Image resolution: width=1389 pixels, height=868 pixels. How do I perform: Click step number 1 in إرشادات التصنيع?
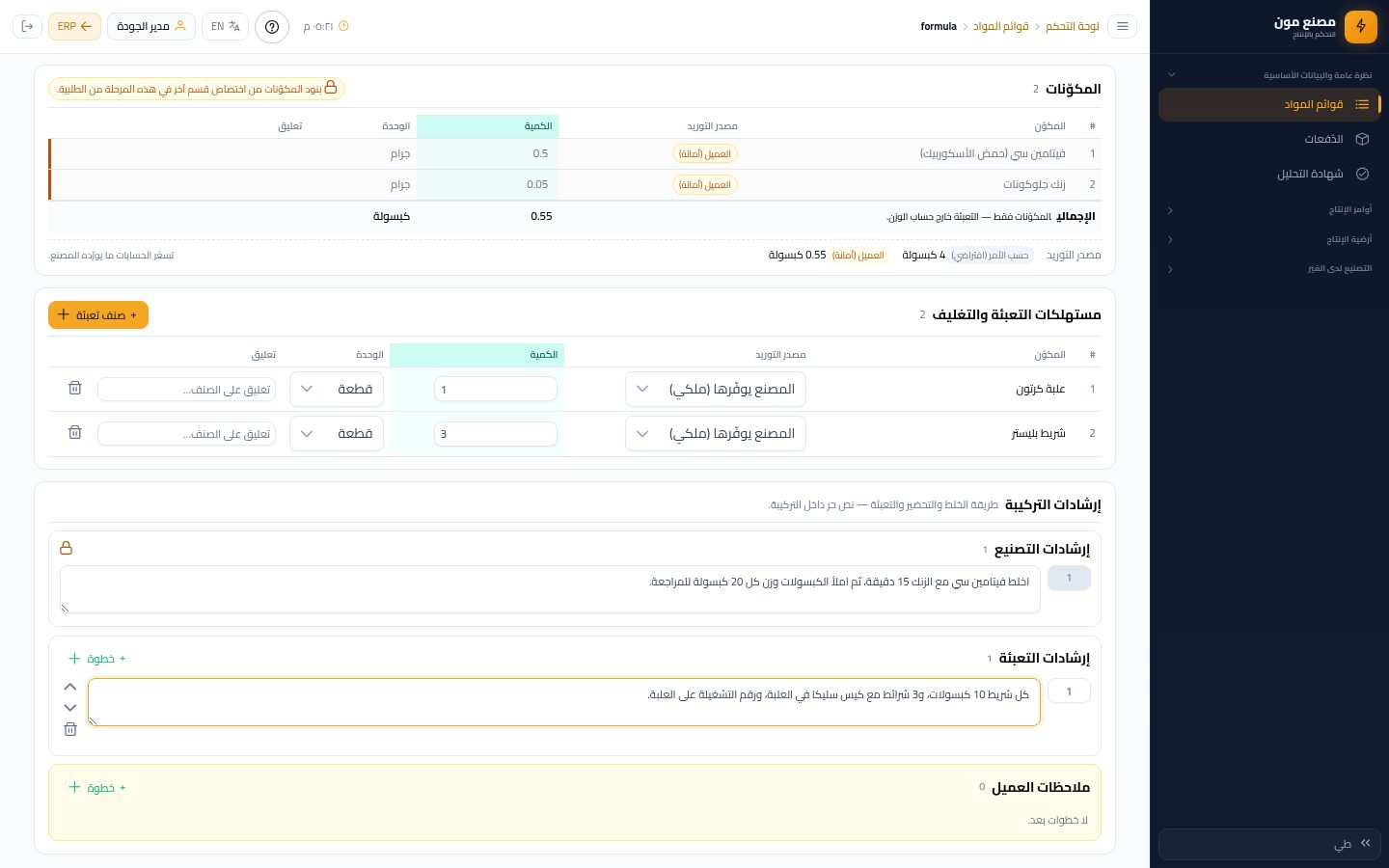1069,578
